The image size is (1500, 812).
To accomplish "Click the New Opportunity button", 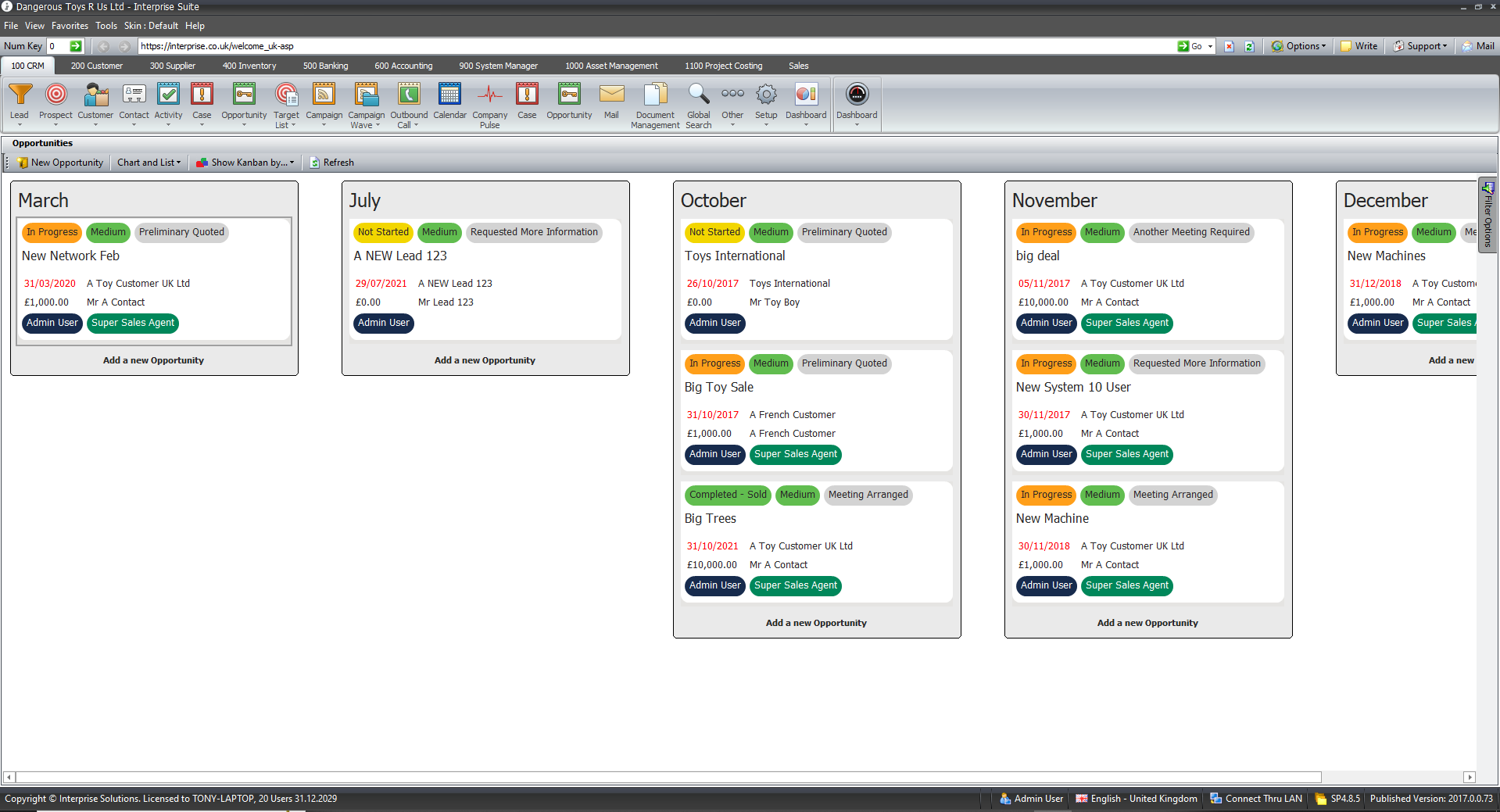I will click(x=61, y=162).
